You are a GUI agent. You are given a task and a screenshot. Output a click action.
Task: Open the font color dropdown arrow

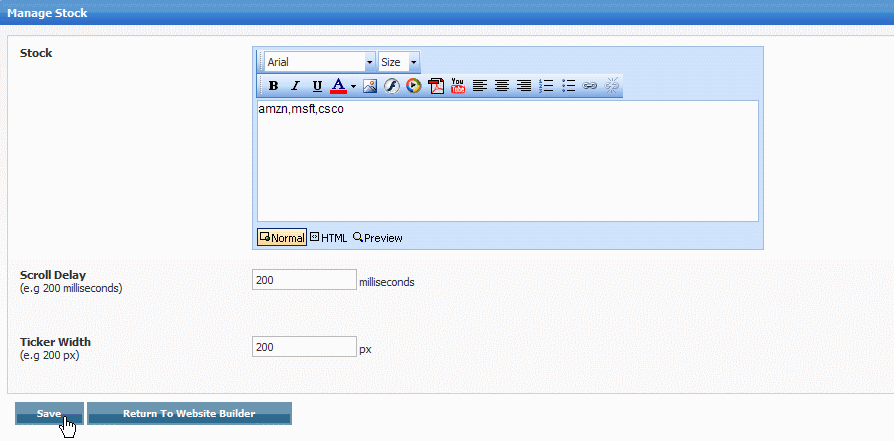(x=353, y=86)
